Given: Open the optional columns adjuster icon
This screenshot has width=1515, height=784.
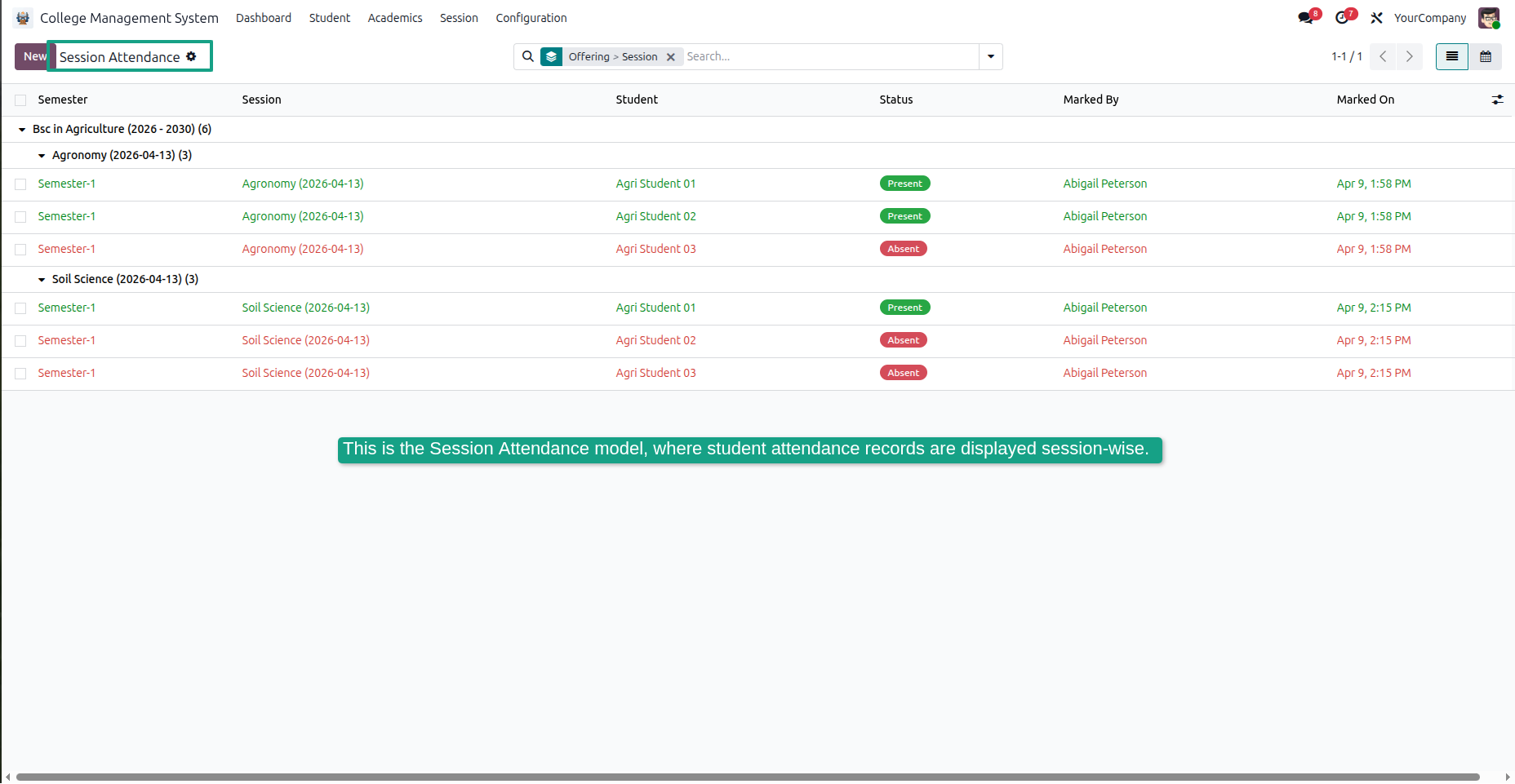Looking at the screenshot, I should [1498, 100].
